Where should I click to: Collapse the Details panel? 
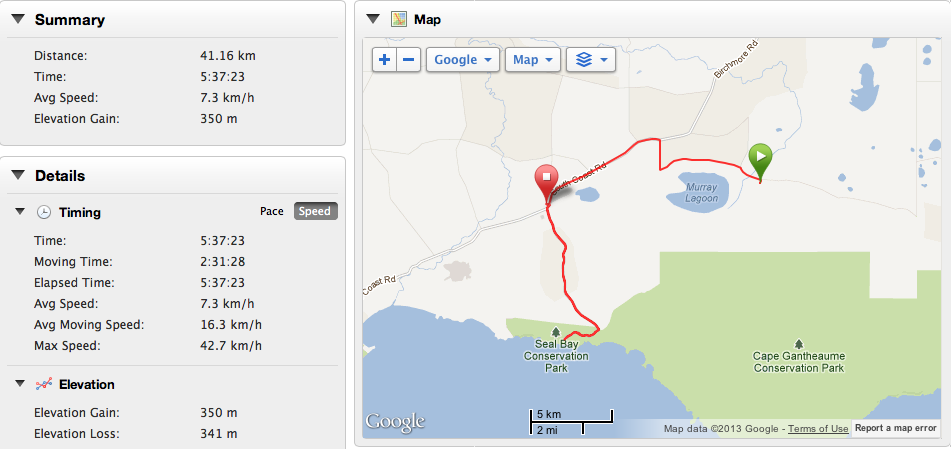(18, 176)
